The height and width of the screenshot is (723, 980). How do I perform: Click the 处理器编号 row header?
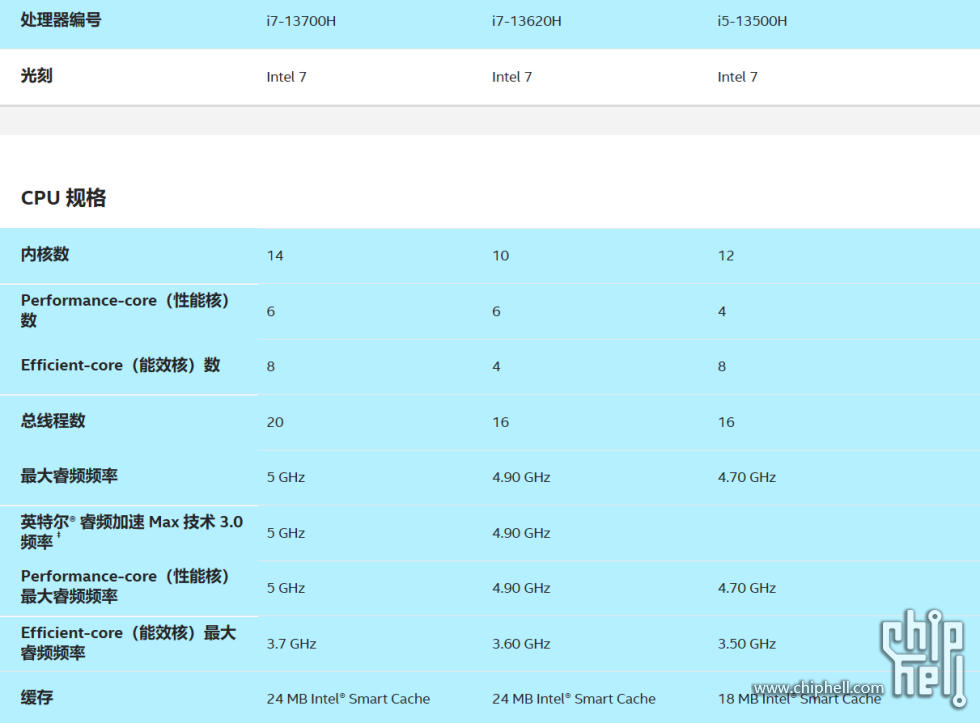(x=61, y=20)
